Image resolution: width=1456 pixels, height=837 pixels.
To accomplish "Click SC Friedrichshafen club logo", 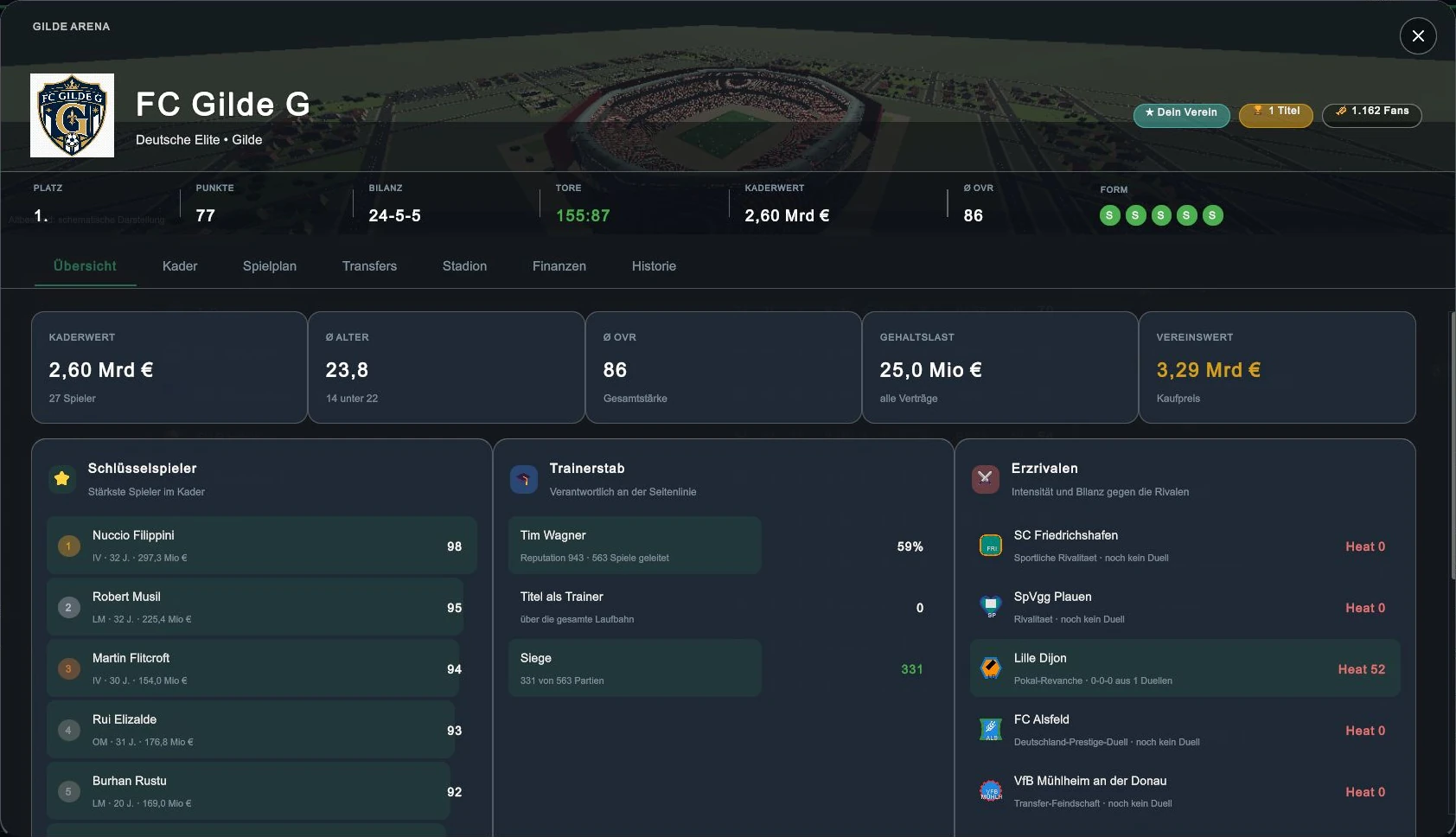I will (991, 546).
